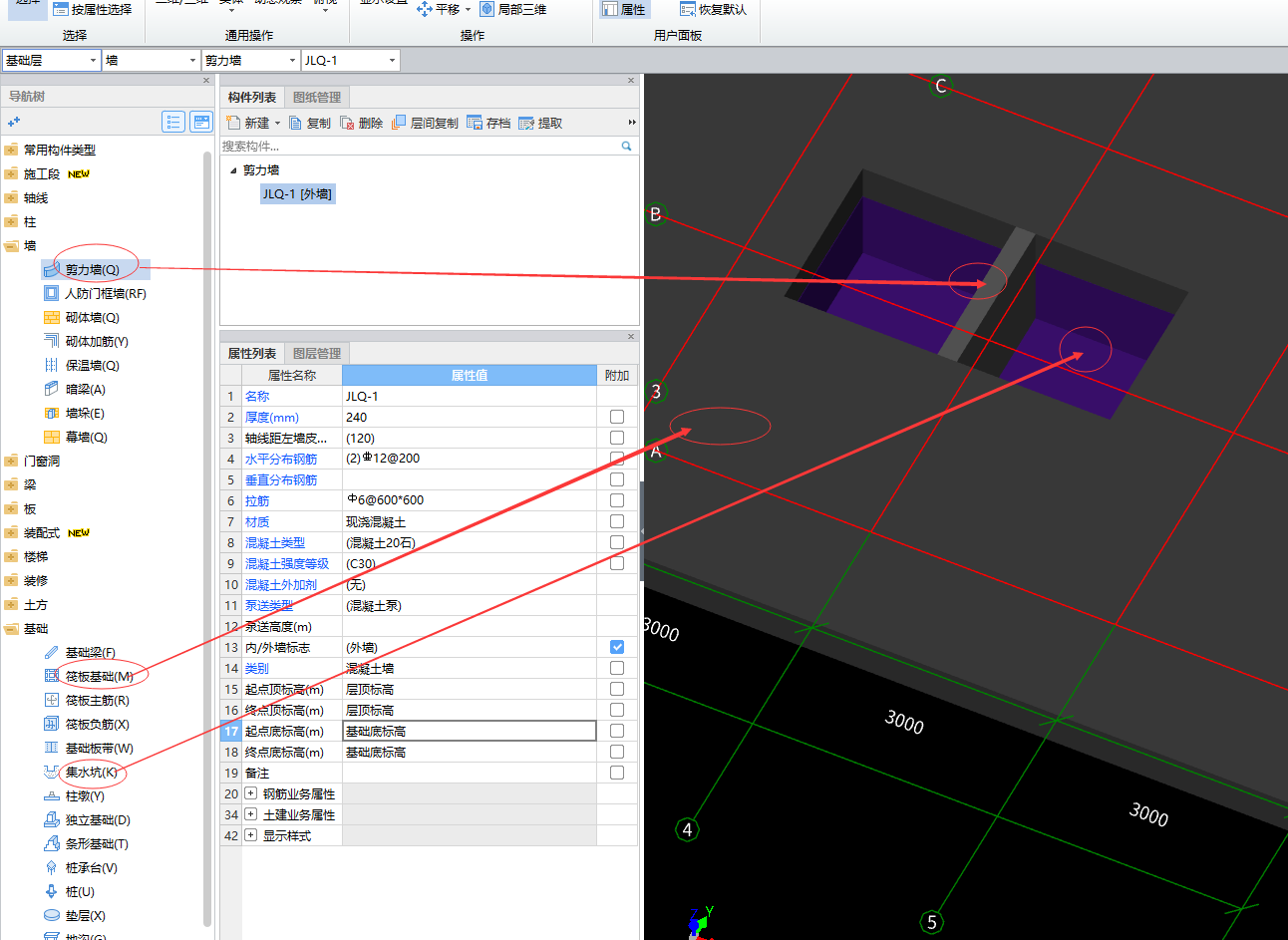Image resolution: width=1288 pixels, height=940 pixels.
Task: Toggle 拉筋 attach checkbox
Action: point(617,500)
